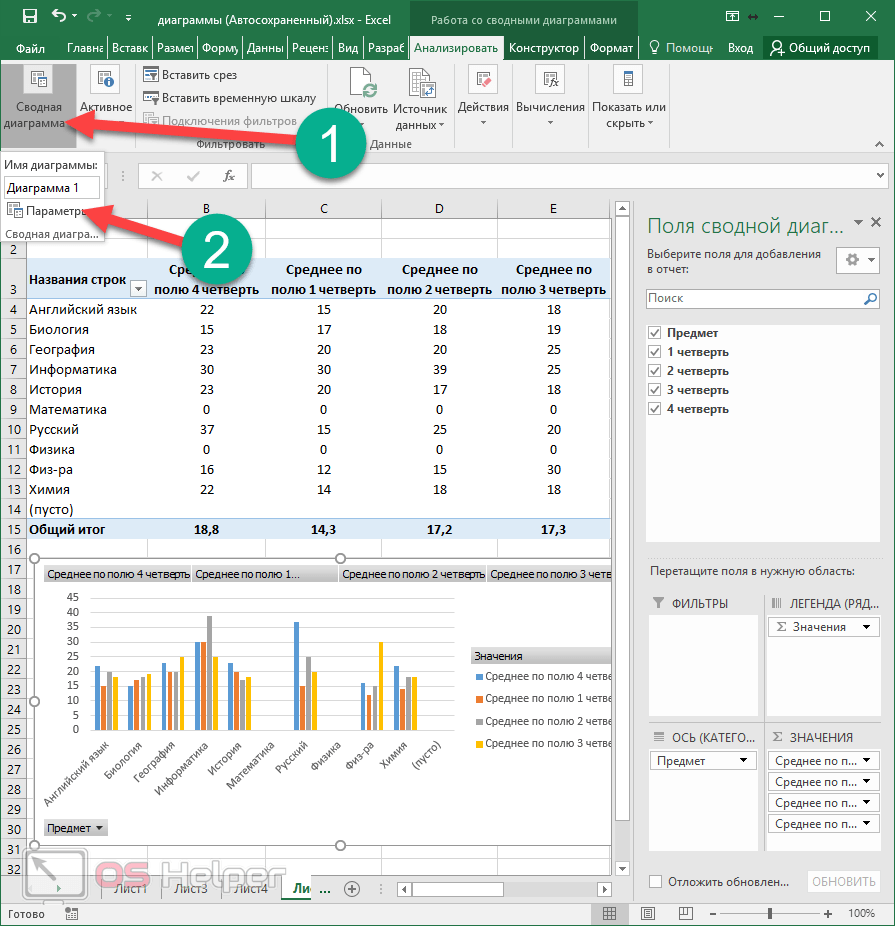
Task: Expand Предмет dropdown in axis area
Action: [x=745, y=761]
